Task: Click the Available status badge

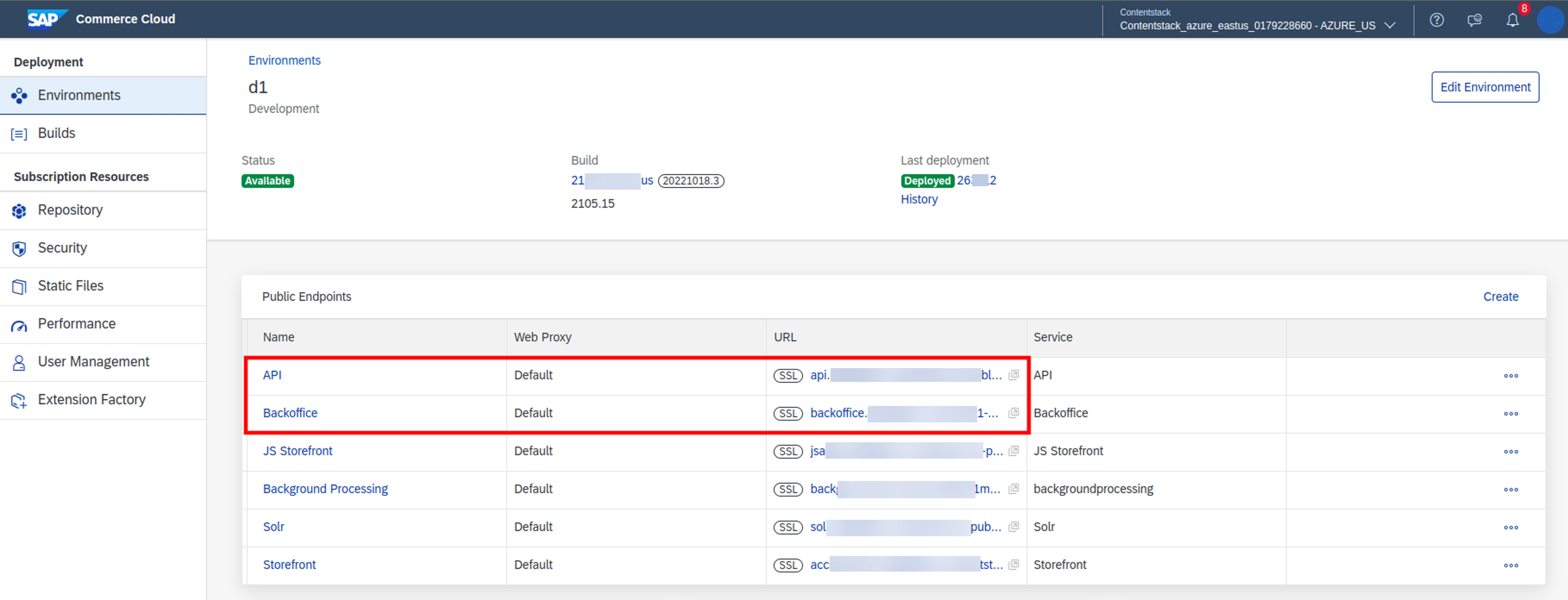Action: [x=267, y=181]
